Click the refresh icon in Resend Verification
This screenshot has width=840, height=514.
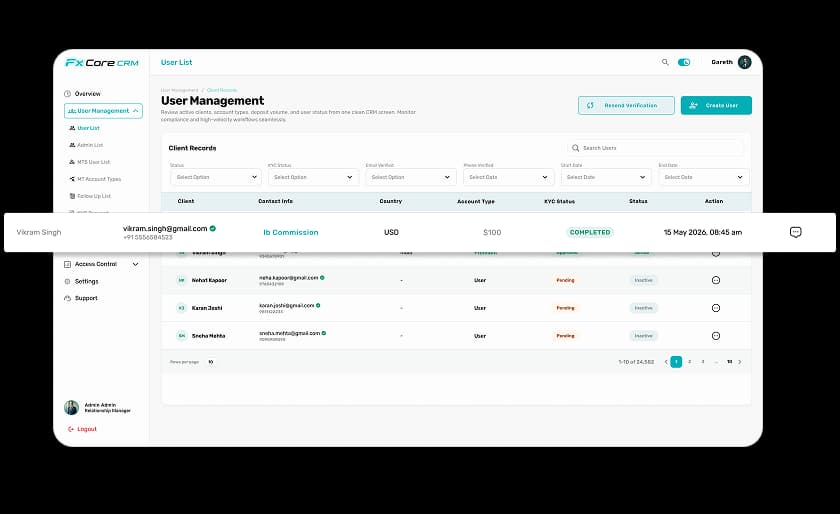point(590,106)
